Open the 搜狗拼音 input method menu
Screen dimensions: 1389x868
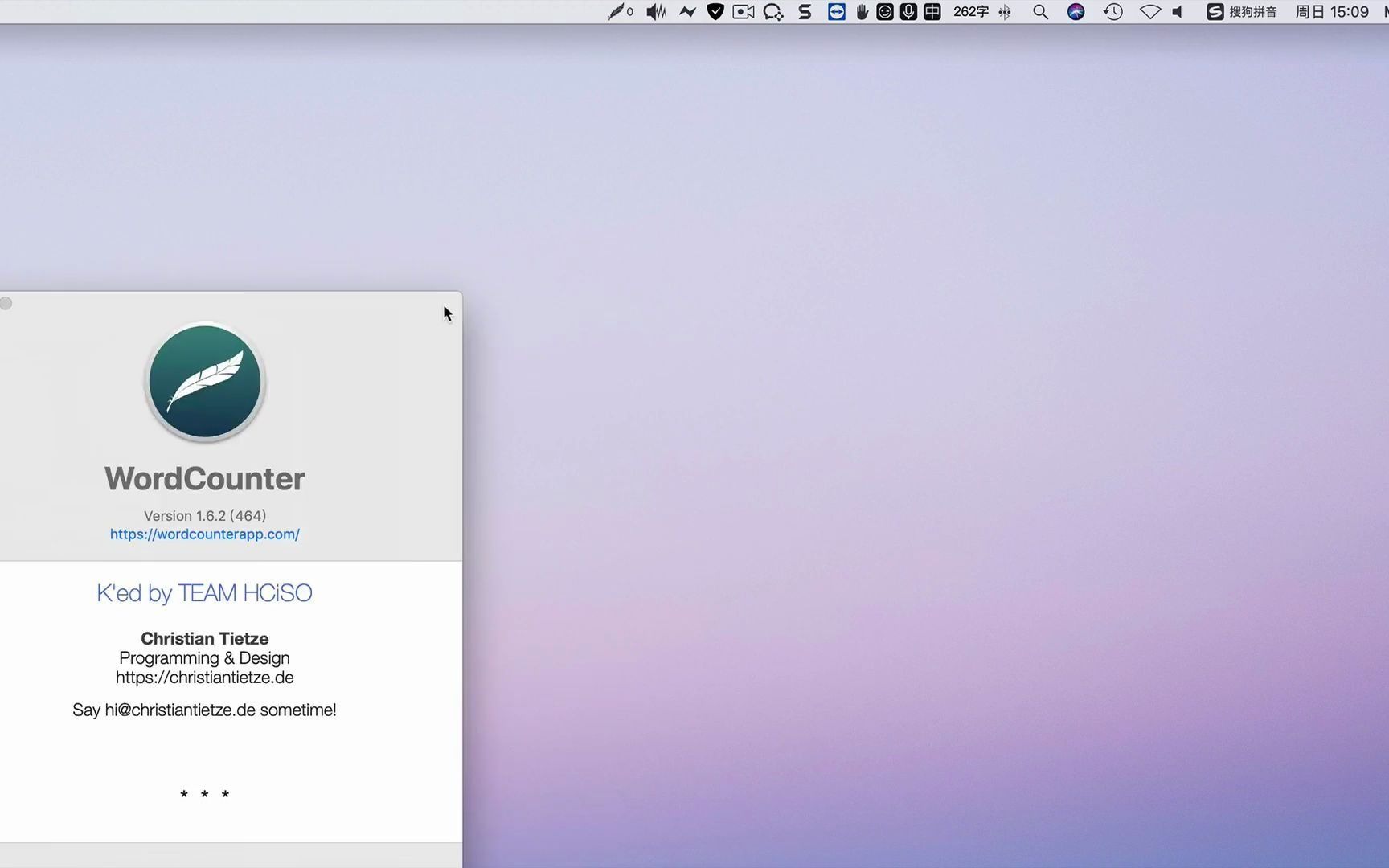pyautogui.click(x=1242, y=11)
